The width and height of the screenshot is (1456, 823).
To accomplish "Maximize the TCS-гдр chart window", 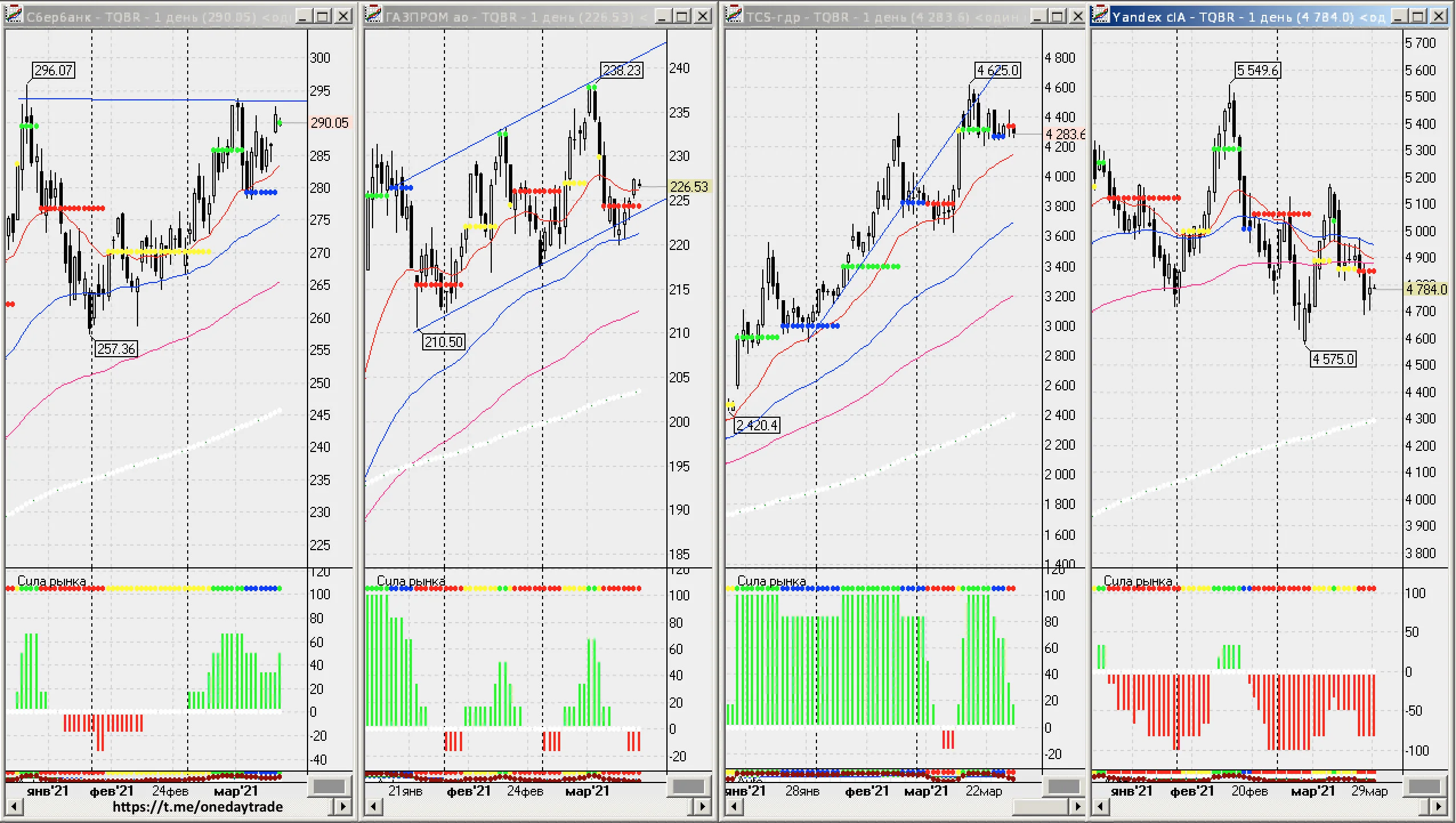I will coord(1058,16).
